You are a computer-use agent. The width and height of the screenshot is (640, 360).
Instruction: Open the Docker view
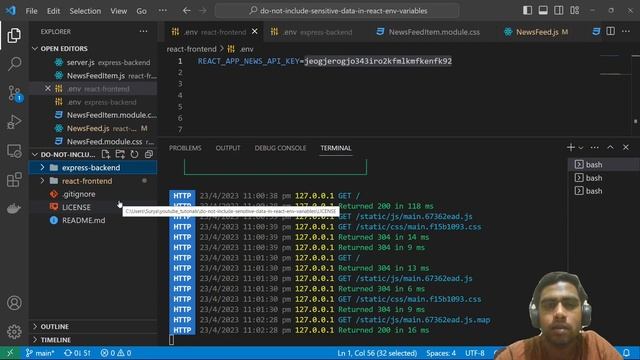click(14, 209)
